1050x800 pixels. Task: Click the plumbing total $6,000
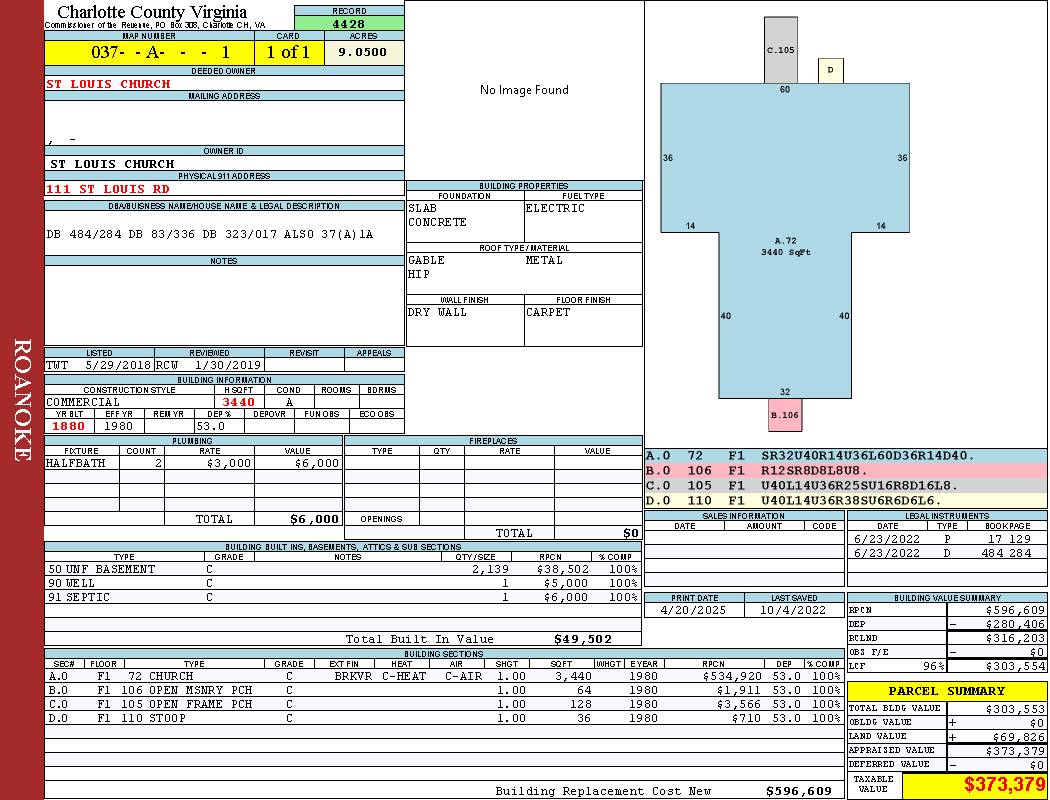click(315, 519)
